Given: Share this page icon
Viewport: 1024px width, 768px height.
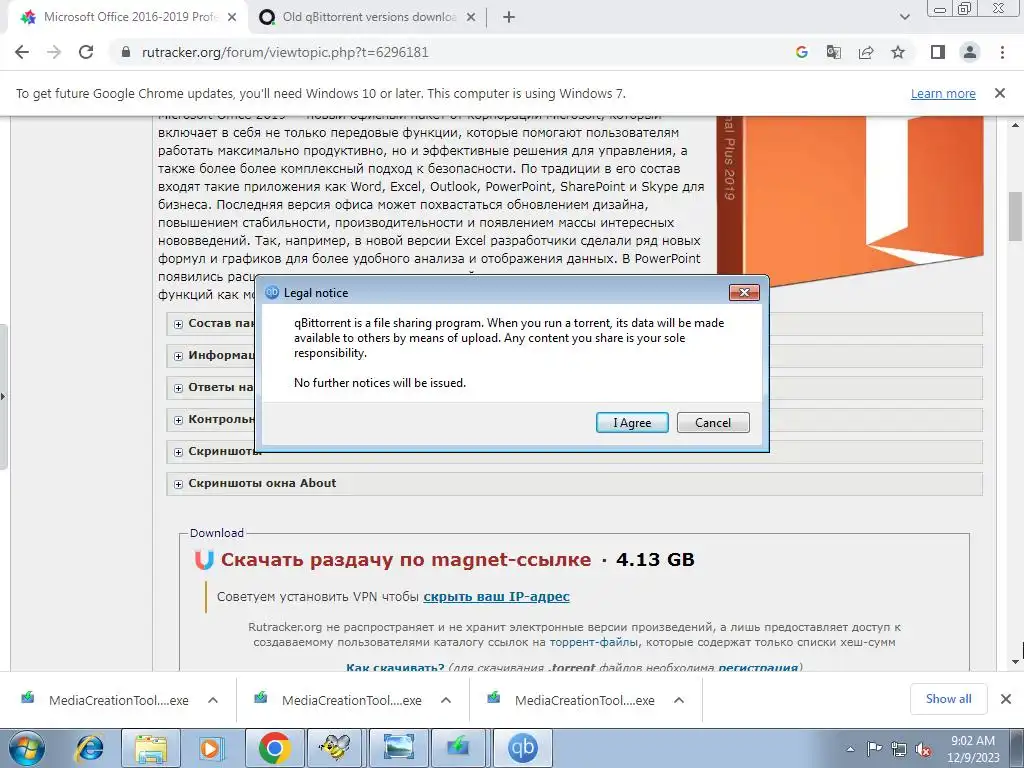Looking at the screenshot, I should [x=866, y=52].
